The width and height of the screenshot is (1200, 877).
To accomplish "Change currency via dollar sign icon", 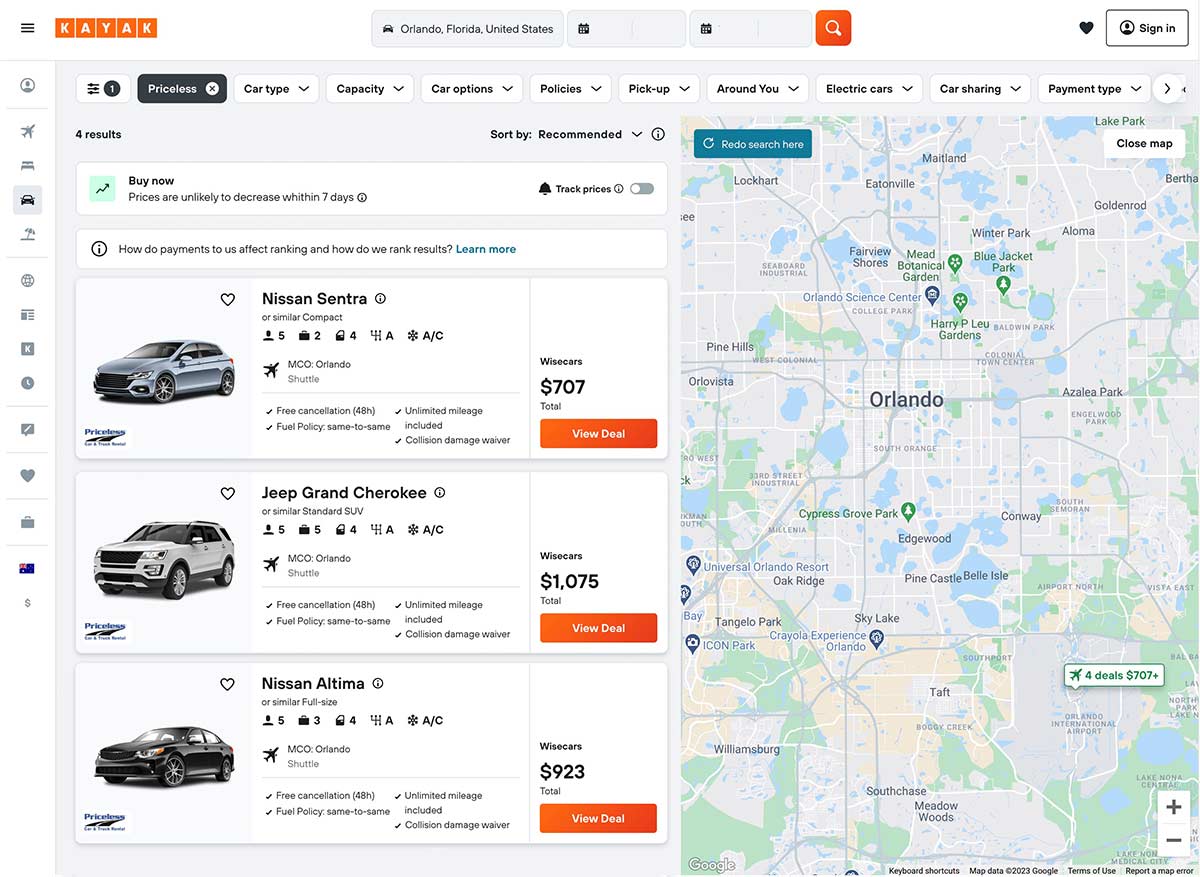I will (x=28, y=603).
